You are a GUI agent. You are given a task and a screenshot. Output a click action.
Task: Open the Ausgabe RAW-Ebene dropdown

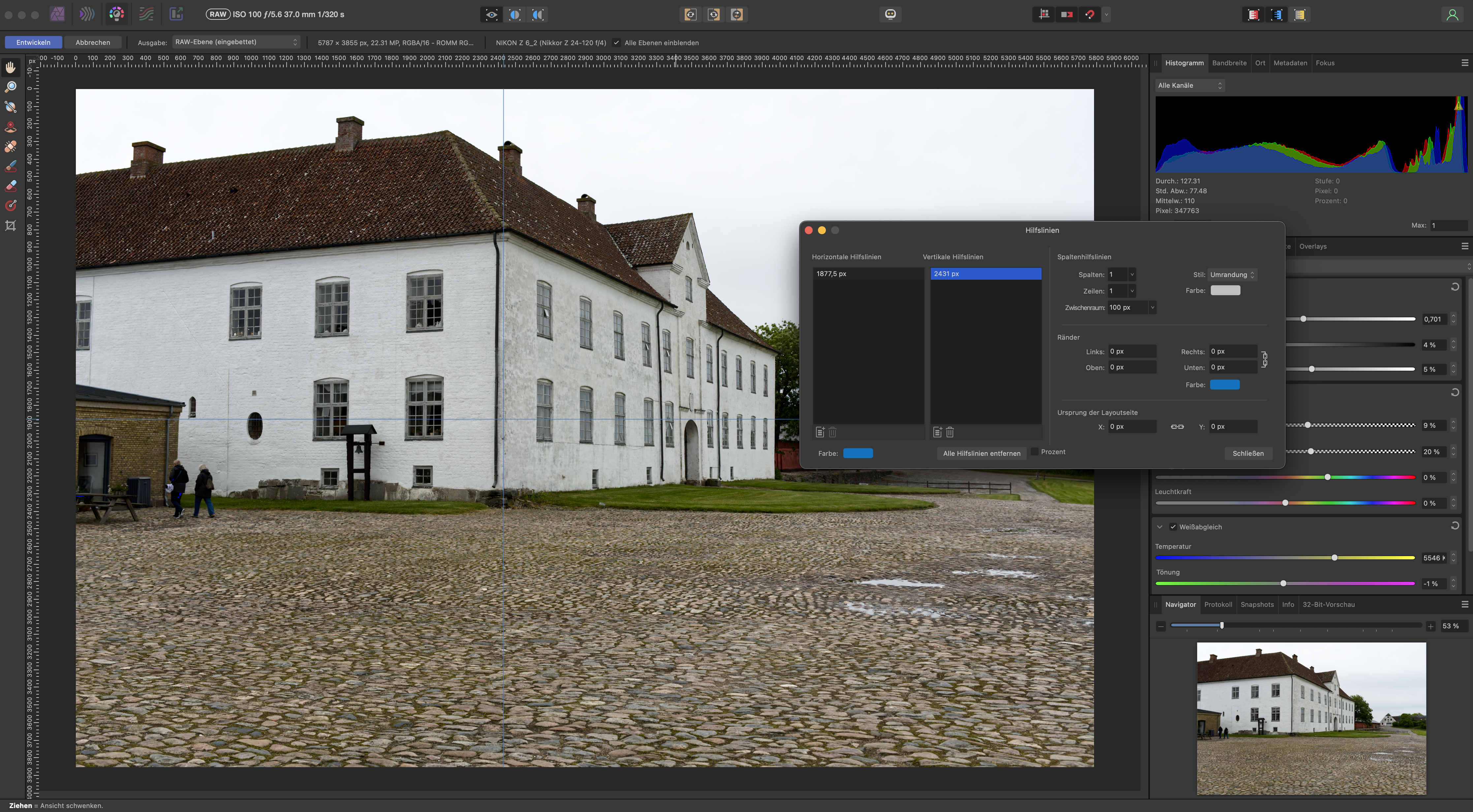click(236, 42)
